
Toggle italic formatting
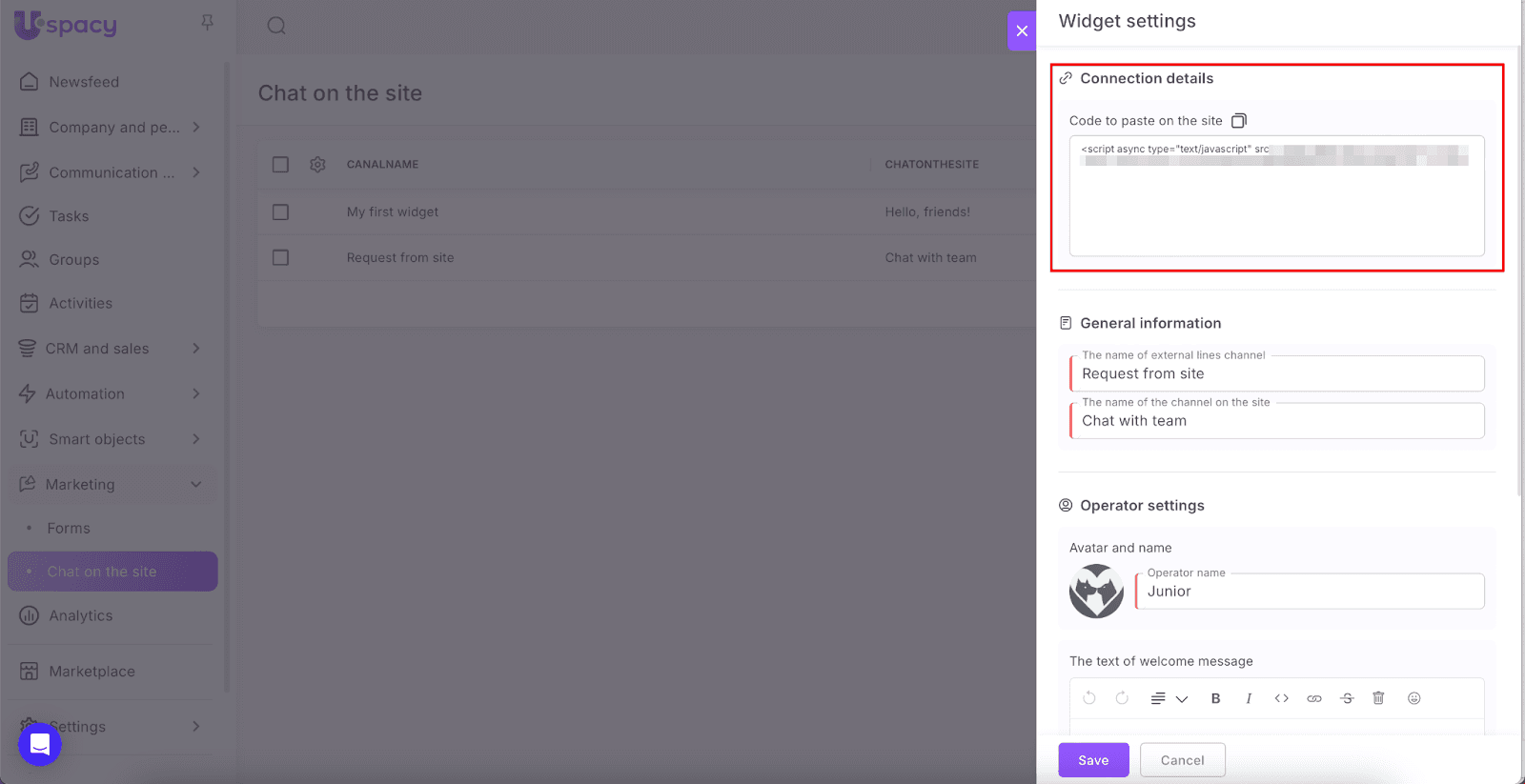click(1249, 698)
